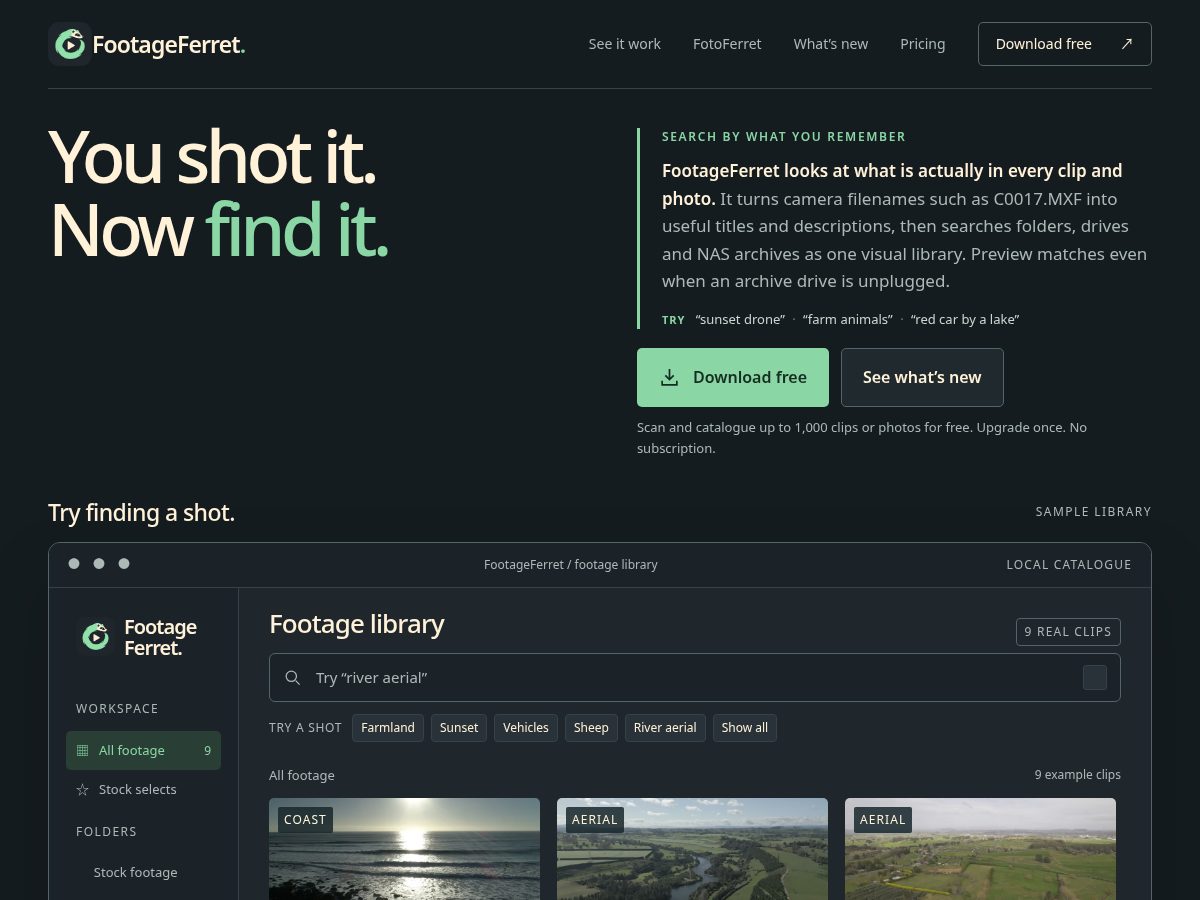Click the star icon beside Stock selects
This screenshot has height=900, width=1200.
[x=82, y=789]
